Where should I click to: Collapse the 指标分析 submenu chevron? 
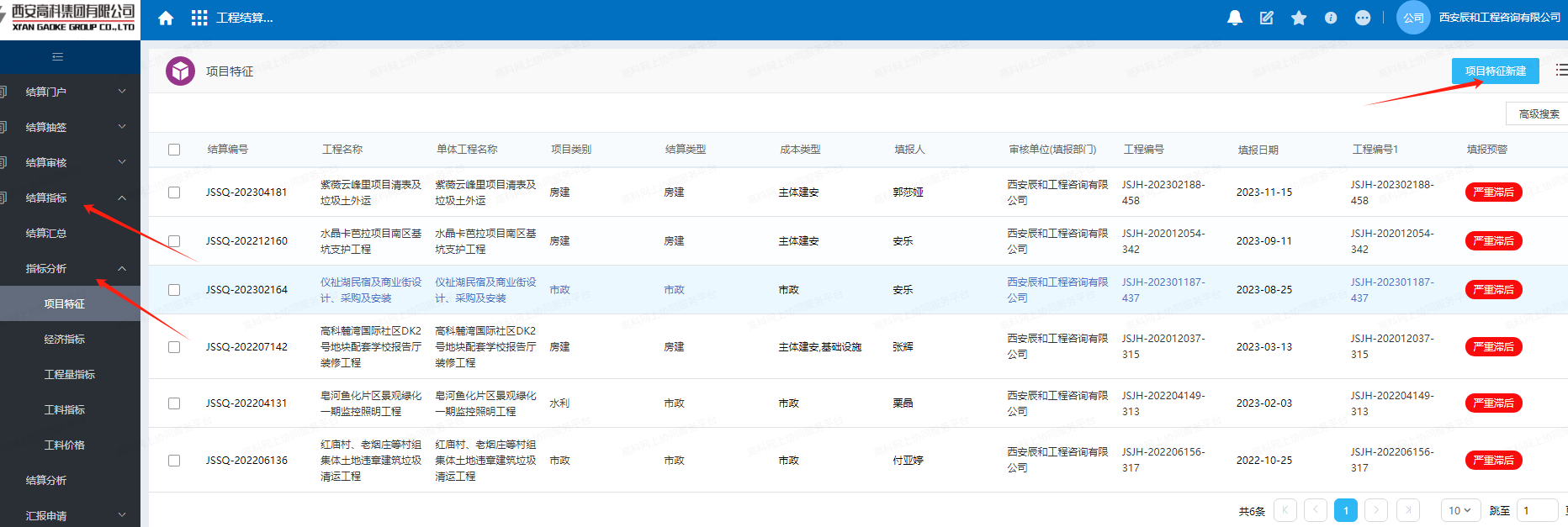(122, 268)
